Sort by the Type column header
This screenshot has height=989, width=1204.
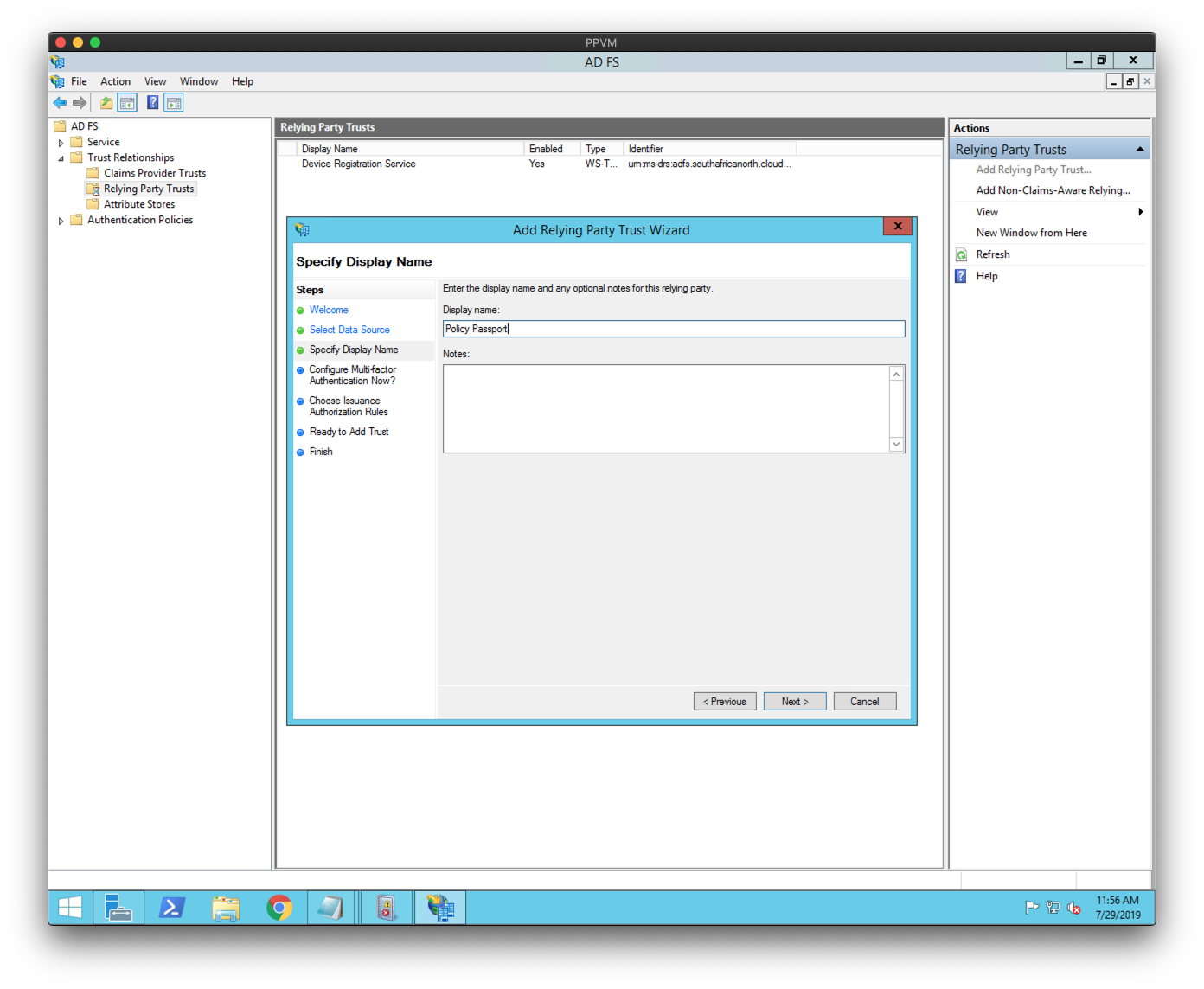(x=601, y=149)
